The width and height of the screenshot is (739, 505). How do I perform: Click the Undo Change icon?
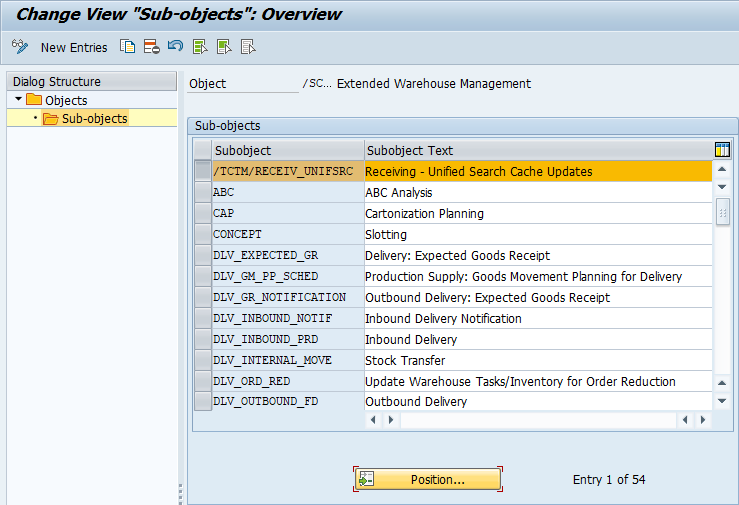(x=175, y=47)
